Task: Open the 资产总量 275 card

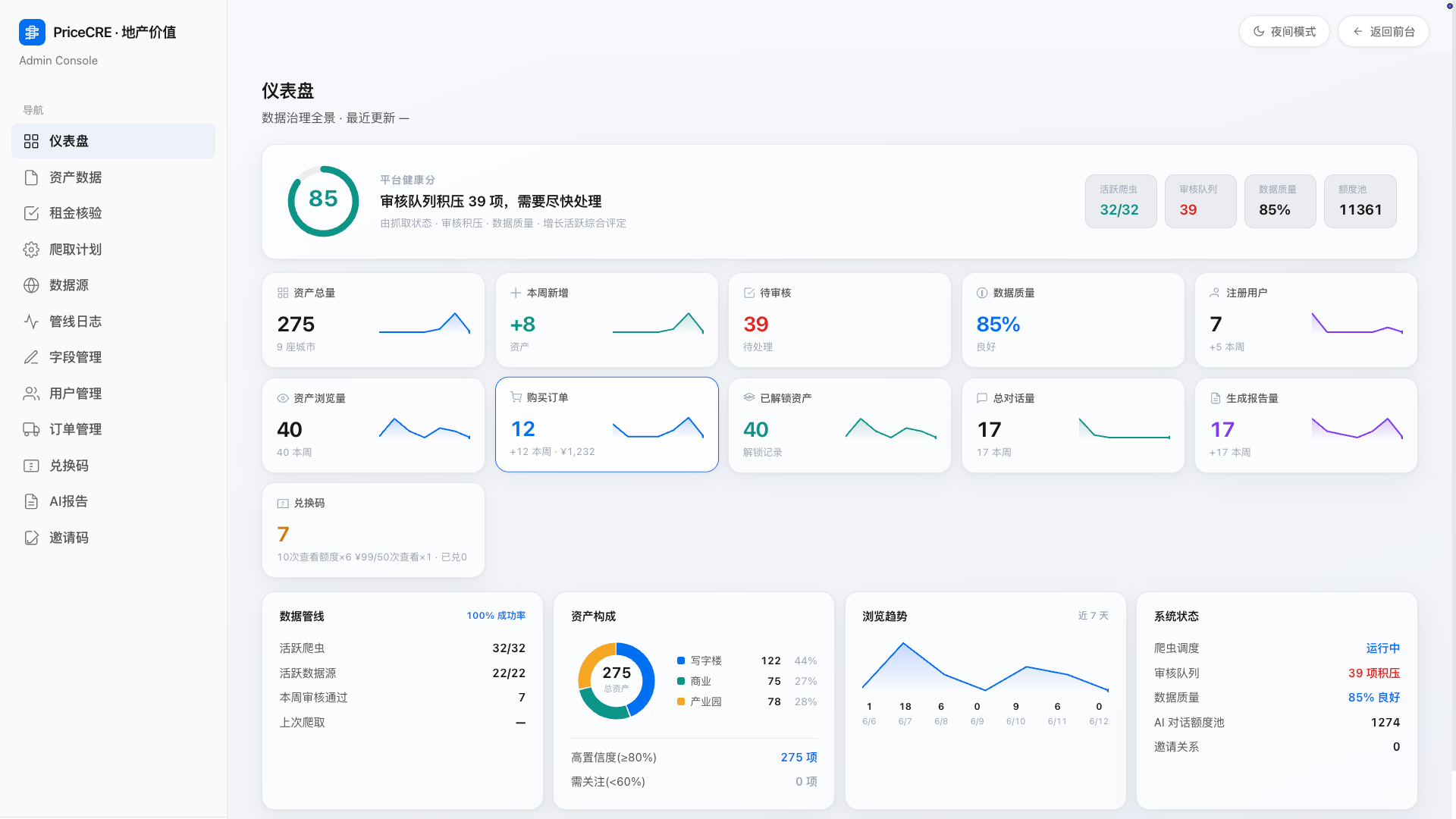Action: (373, 320)
